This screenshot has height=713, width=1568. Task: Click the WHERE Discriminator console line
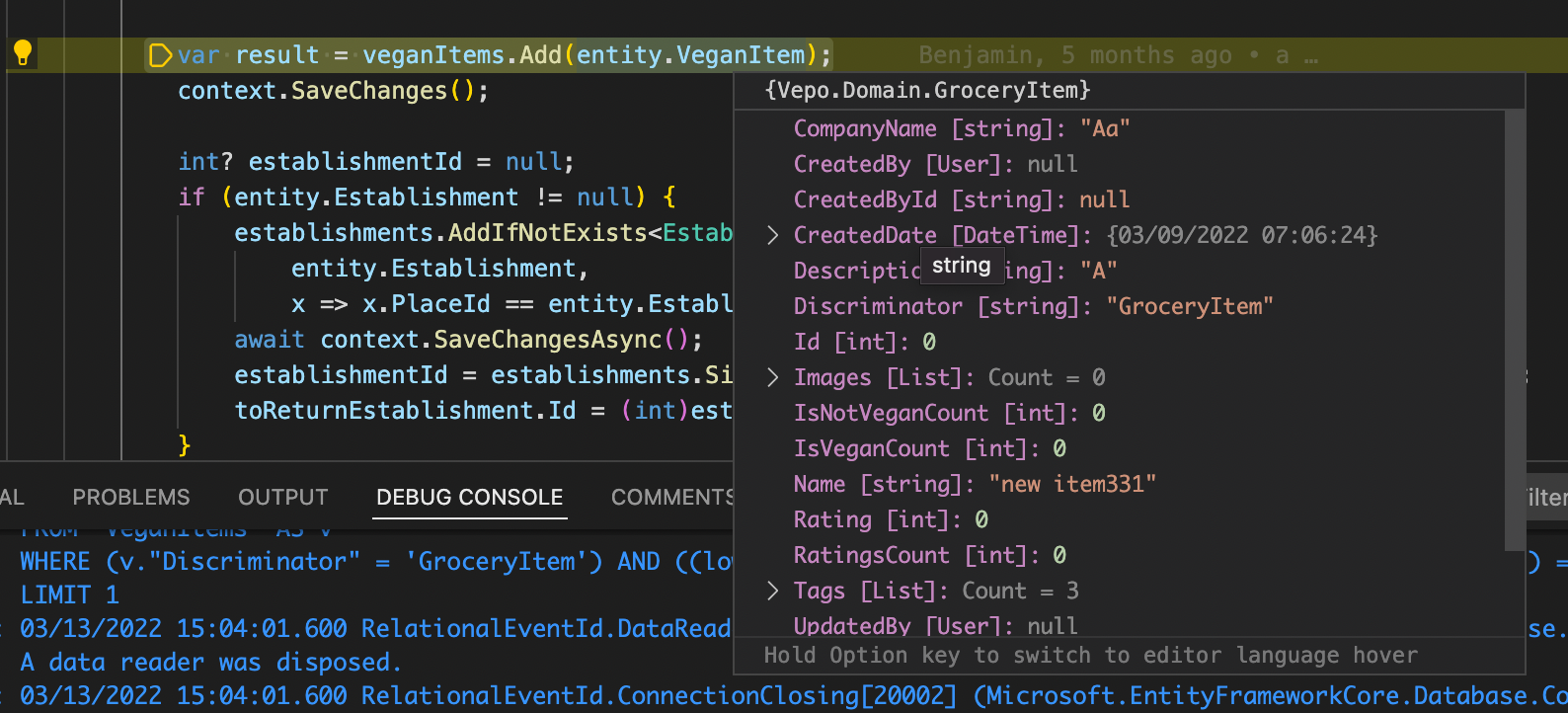point(376,562)
